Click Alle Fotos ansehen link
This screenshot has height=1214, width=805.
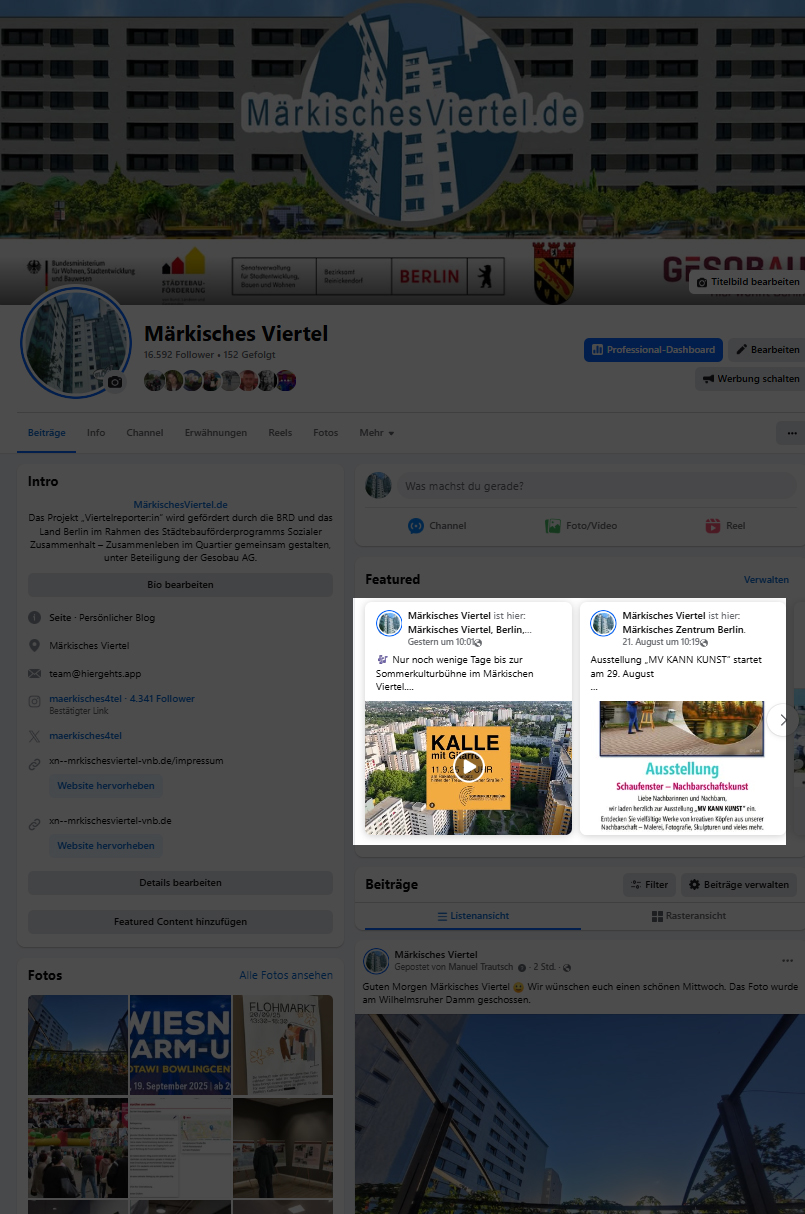pos(286,975)
